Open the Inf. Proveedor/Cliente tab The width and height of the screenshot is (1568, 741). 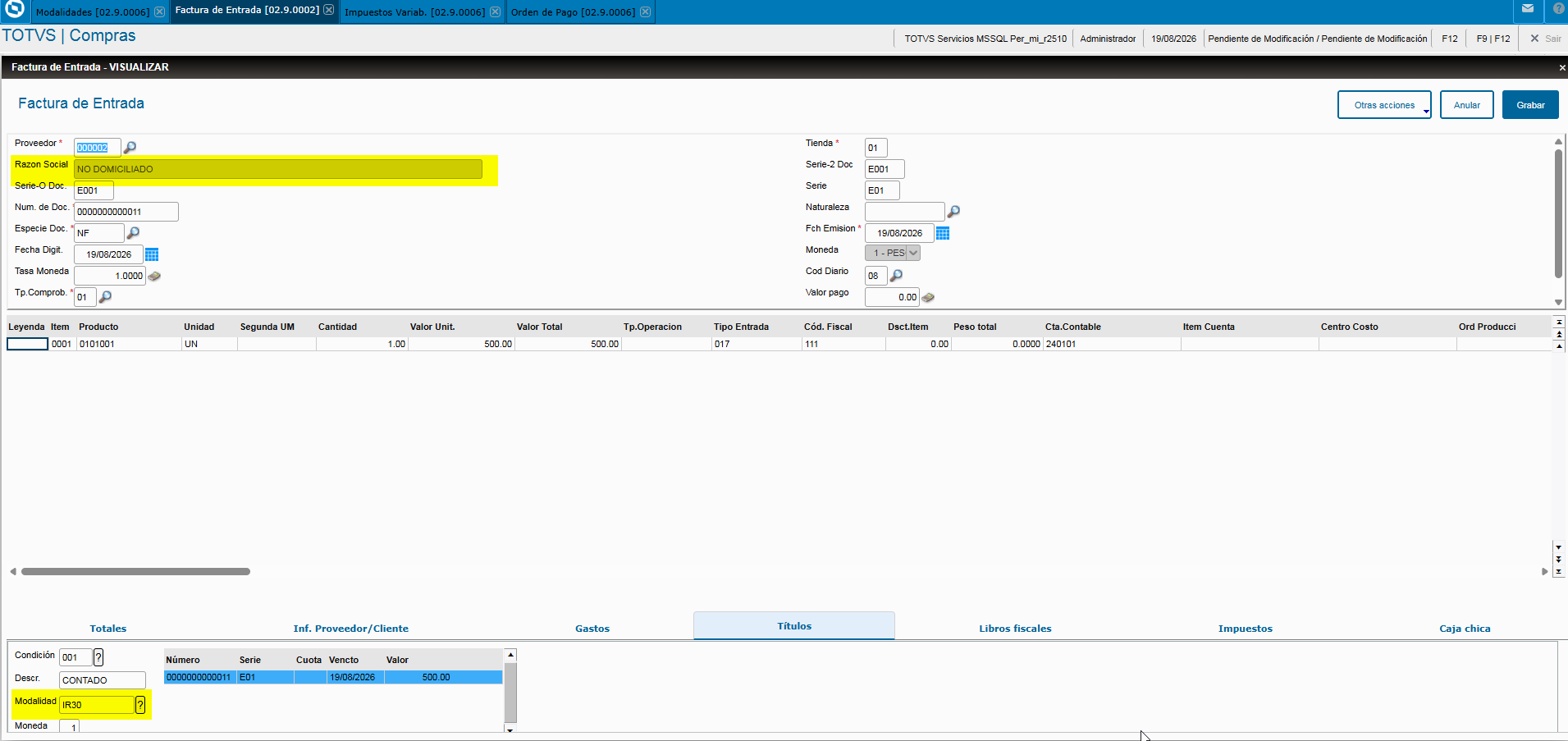(351, 629)
